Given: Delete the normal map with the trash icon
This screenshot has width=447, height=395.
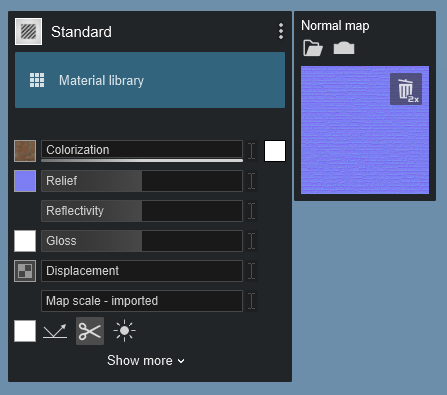Looking at the screenshot, I should tap(406, 89).
